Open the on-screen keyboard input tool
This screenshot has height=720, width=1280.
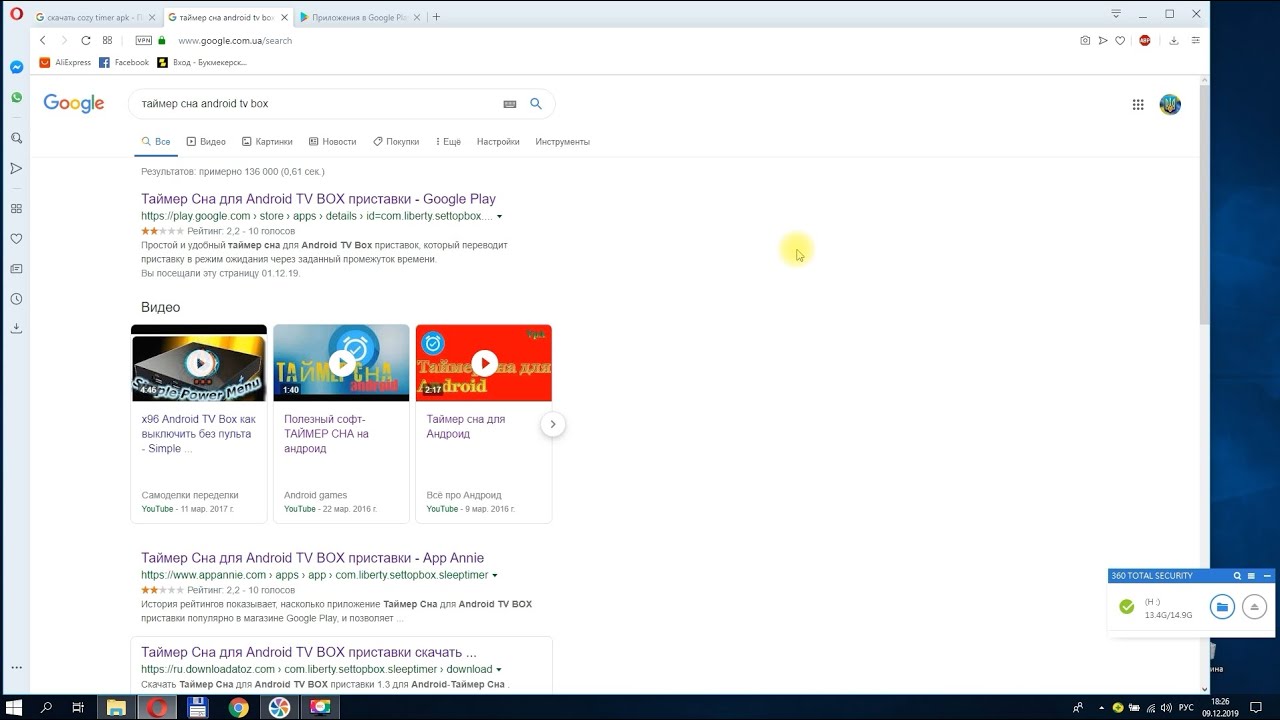click(510, 104)
